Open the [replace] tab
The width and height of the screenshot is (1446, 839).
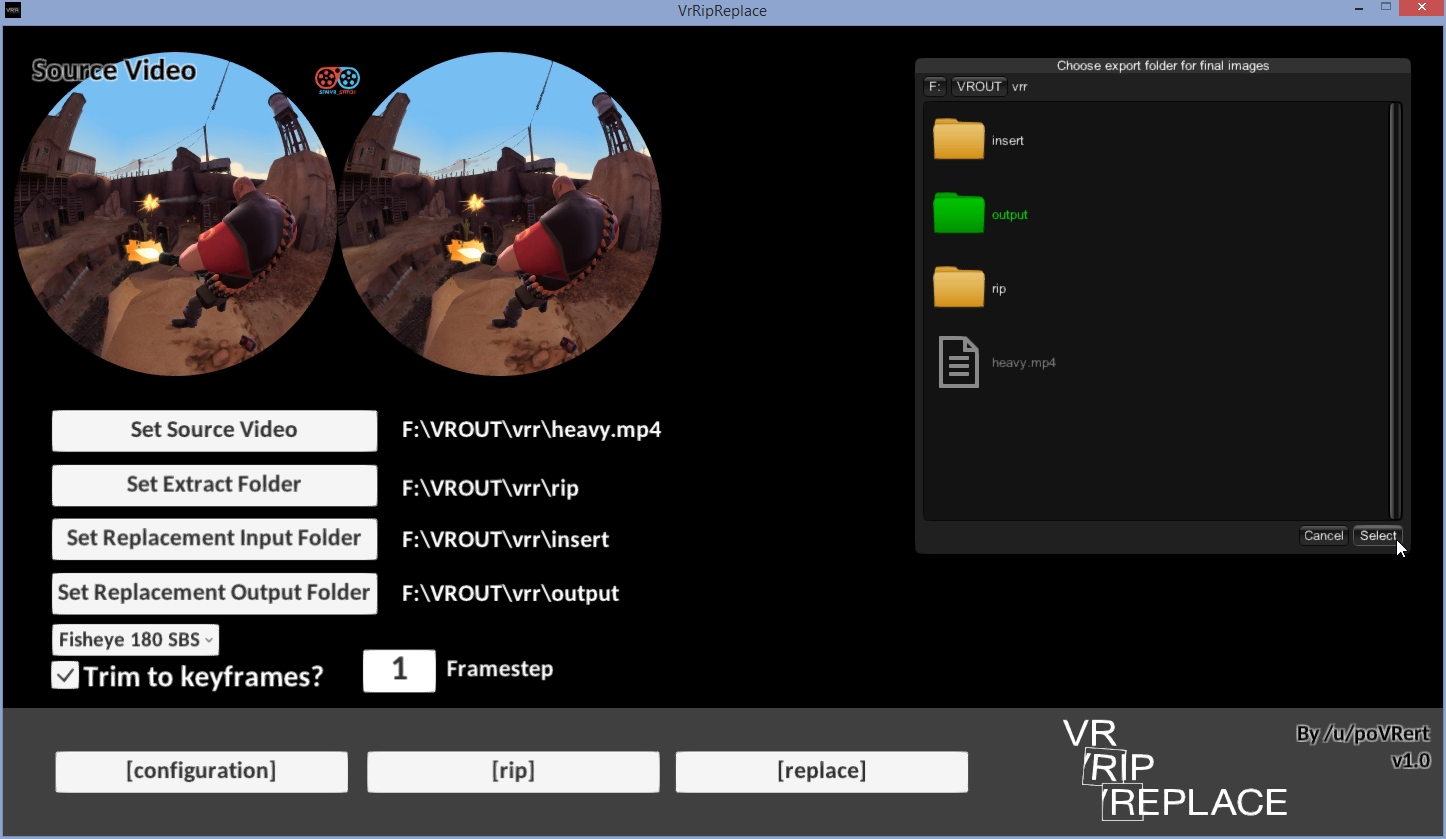[821, 771]
